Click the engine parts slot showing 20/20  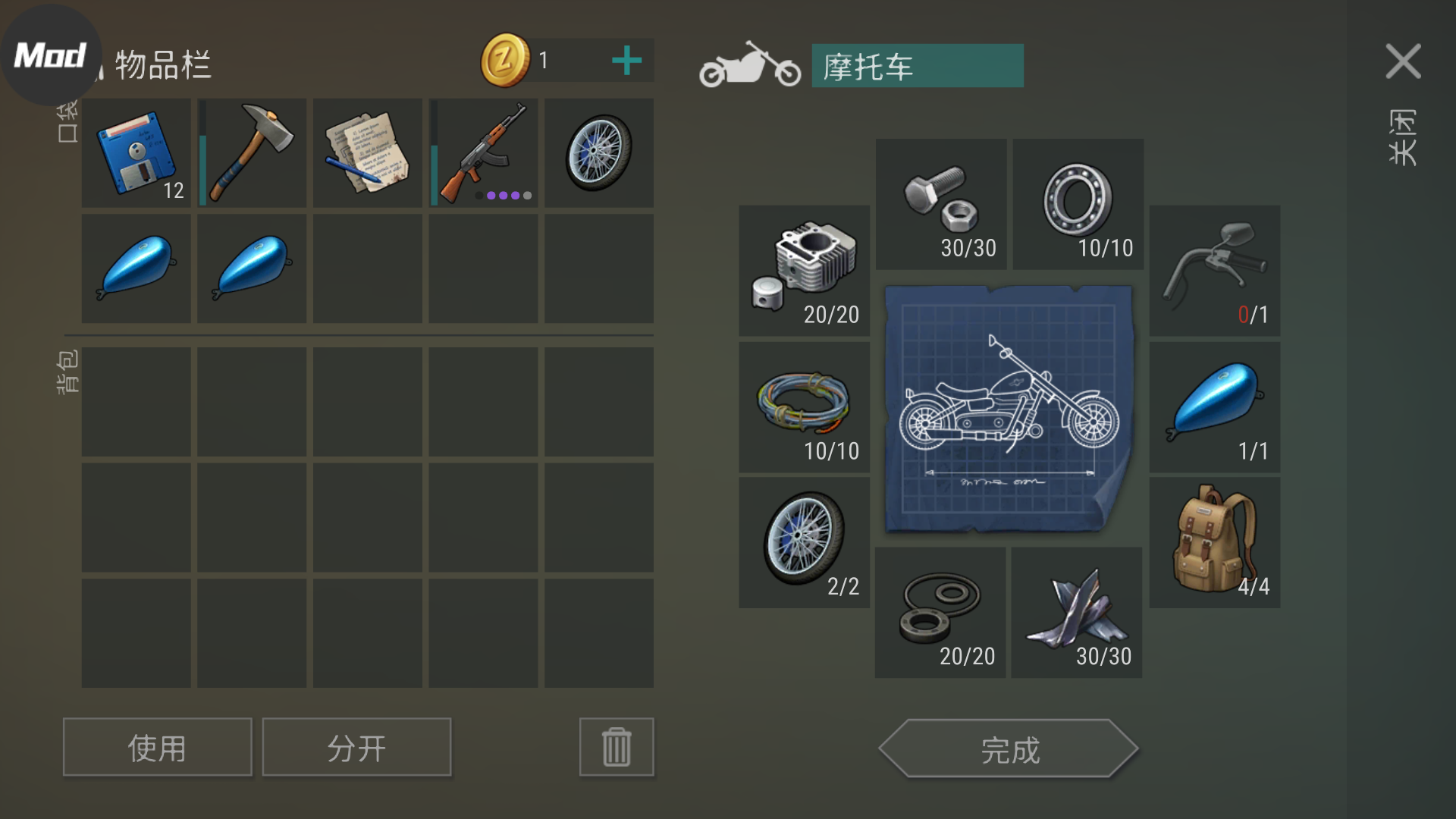click(x=805, y=271)
